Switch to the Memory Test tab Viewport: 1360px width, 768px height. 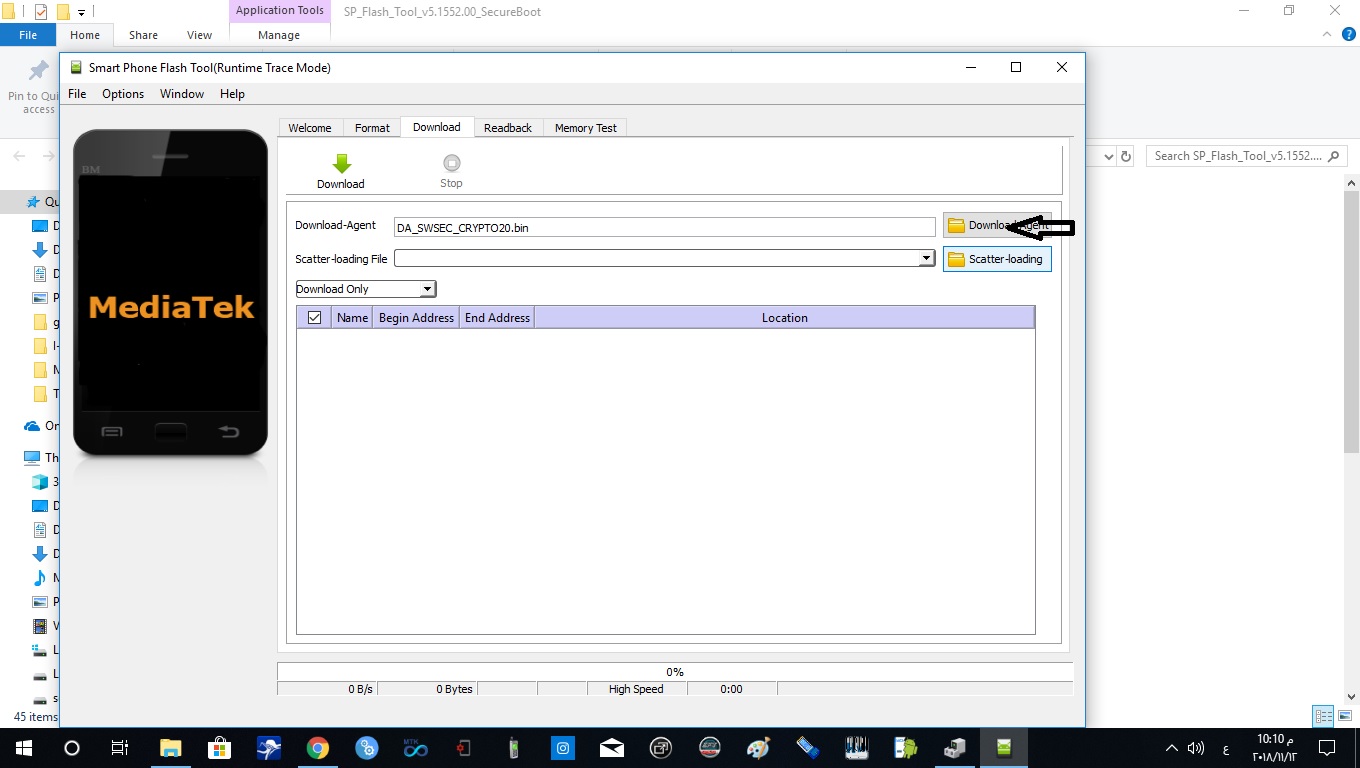tap(586, 128)
